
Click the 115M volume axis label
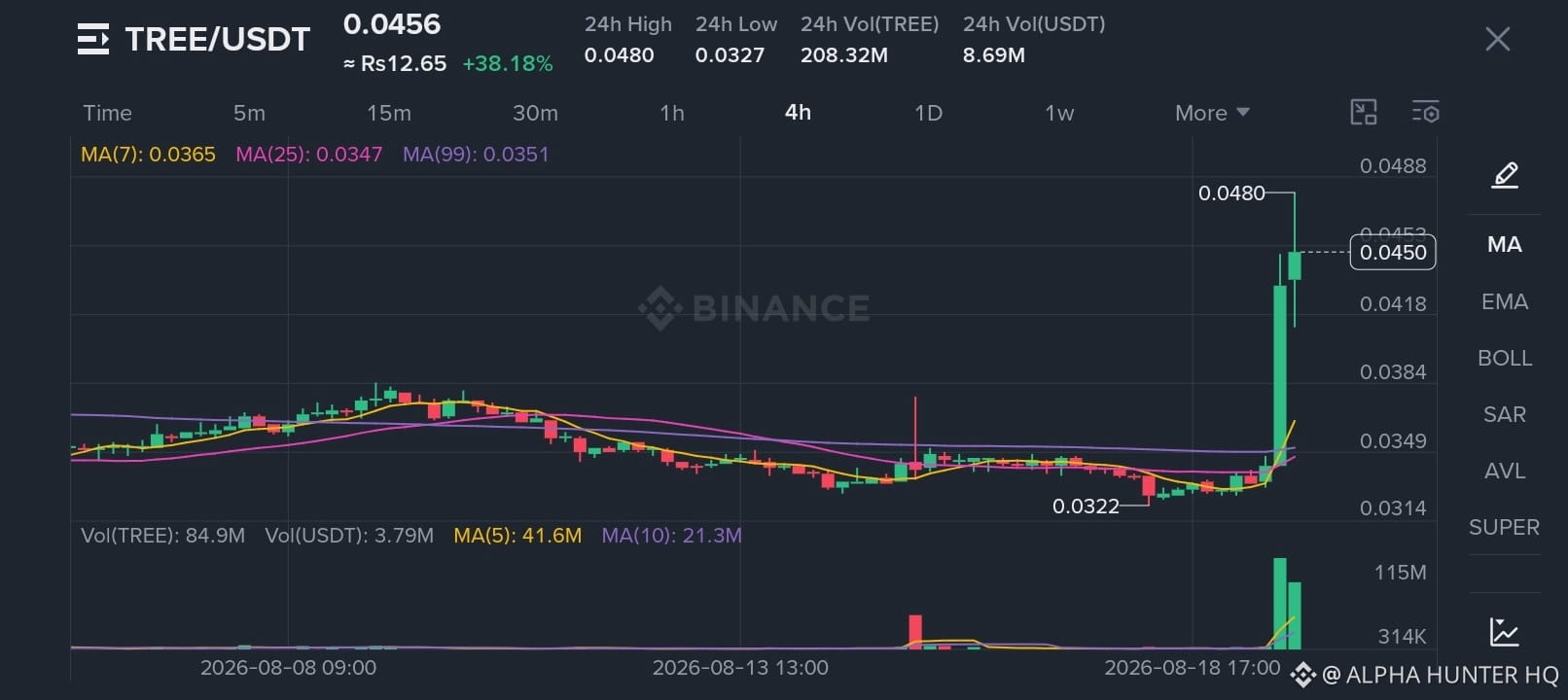coord(1400,573)
